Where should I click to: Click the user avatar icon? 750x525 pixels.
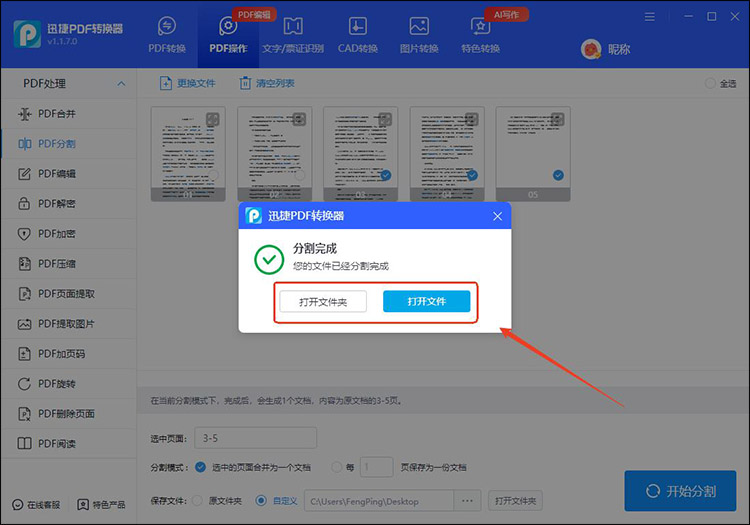pyautogui.click(x=591, y=49)
